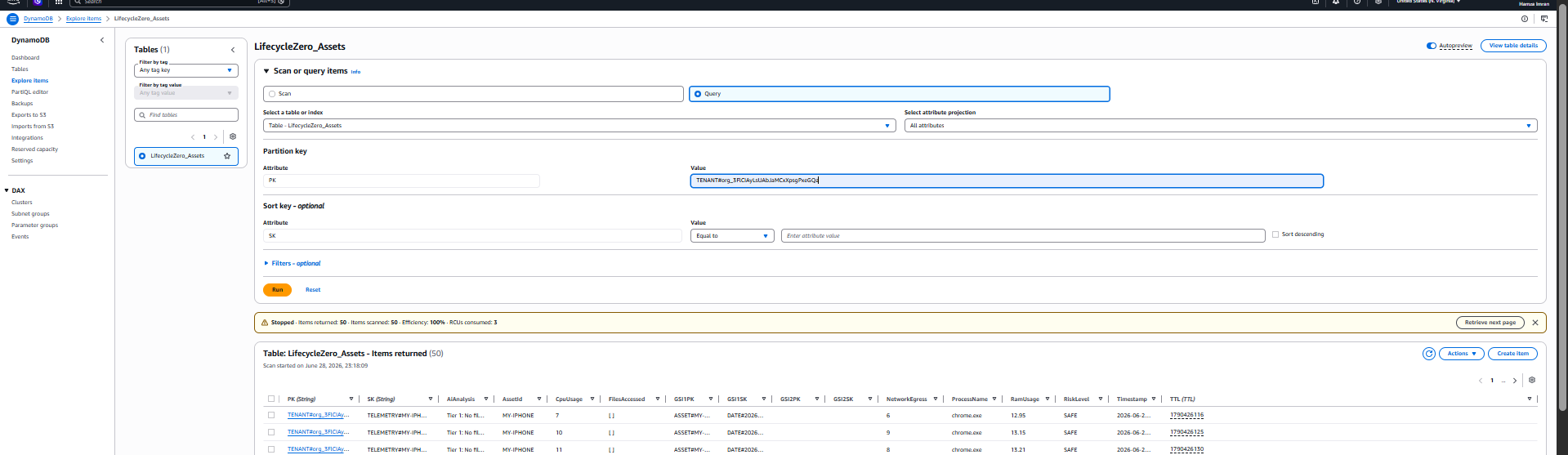Click the orange Run button
This screenshot has height=455, width=1568.
click(278, 290)
